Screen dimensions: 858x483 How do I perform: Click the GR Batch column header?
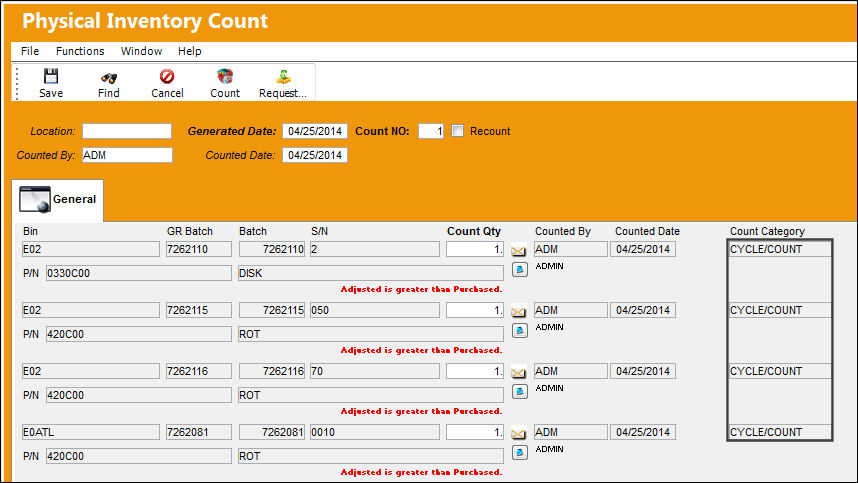tap(190, 231)
